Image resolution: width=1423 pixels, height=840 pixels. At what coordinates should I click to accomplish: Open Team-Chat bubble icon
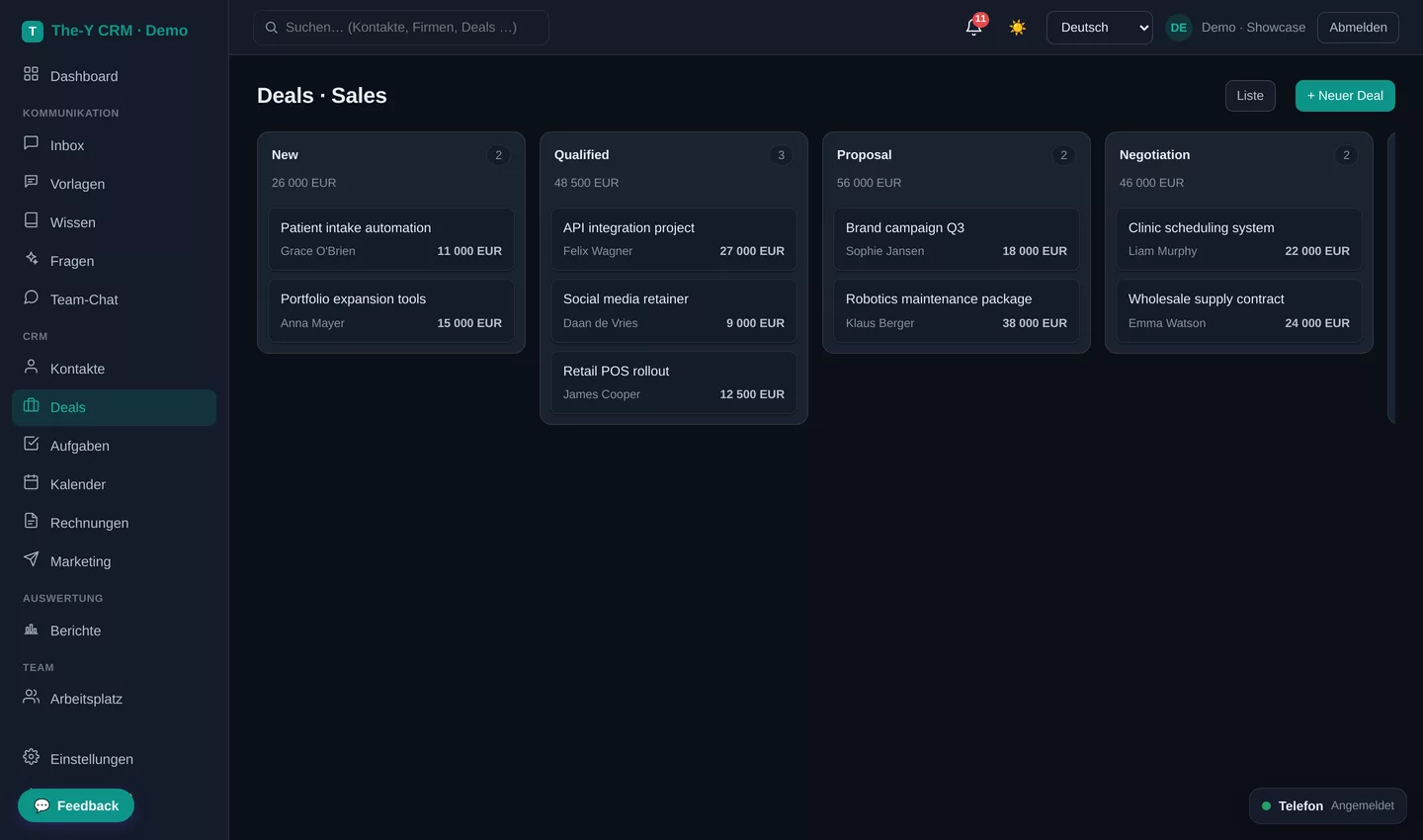click(32, 297)
